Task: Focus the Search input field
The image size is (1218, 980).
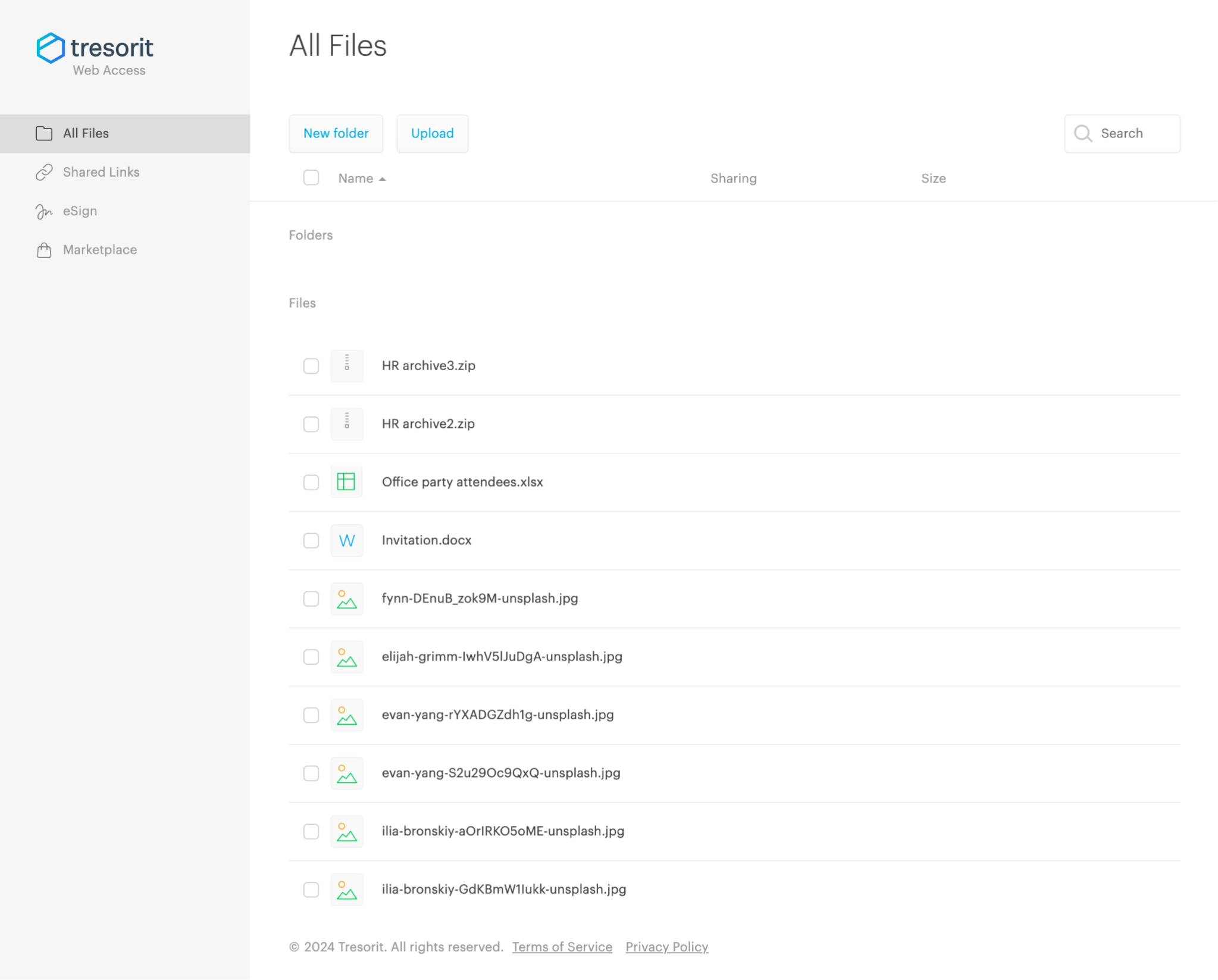Action: pos(1122,134)
